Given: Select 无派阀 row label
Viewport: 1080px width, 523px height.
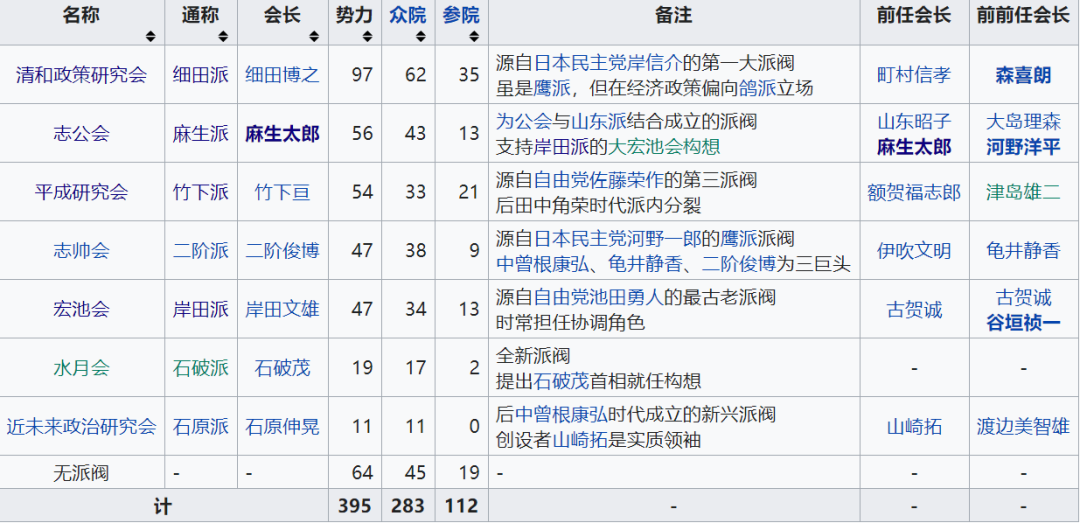Looking at the screenshot, I should pos(81,473).
